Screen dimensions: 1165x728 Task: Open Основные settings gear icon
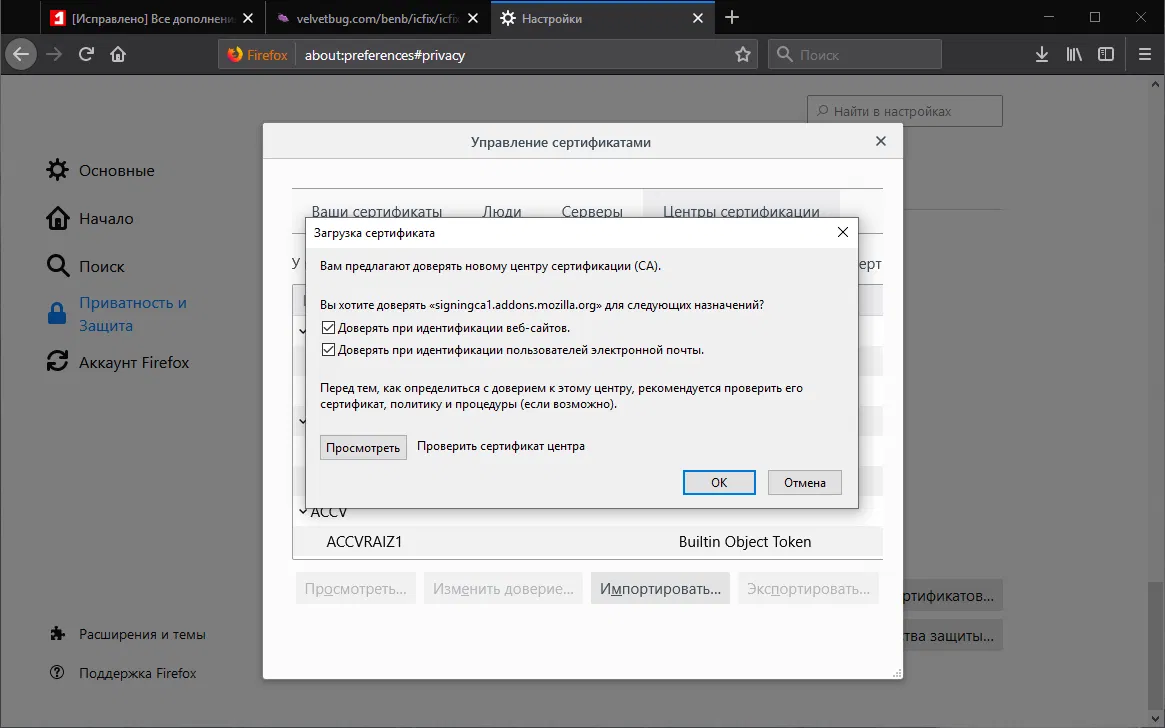pos(57,170)
